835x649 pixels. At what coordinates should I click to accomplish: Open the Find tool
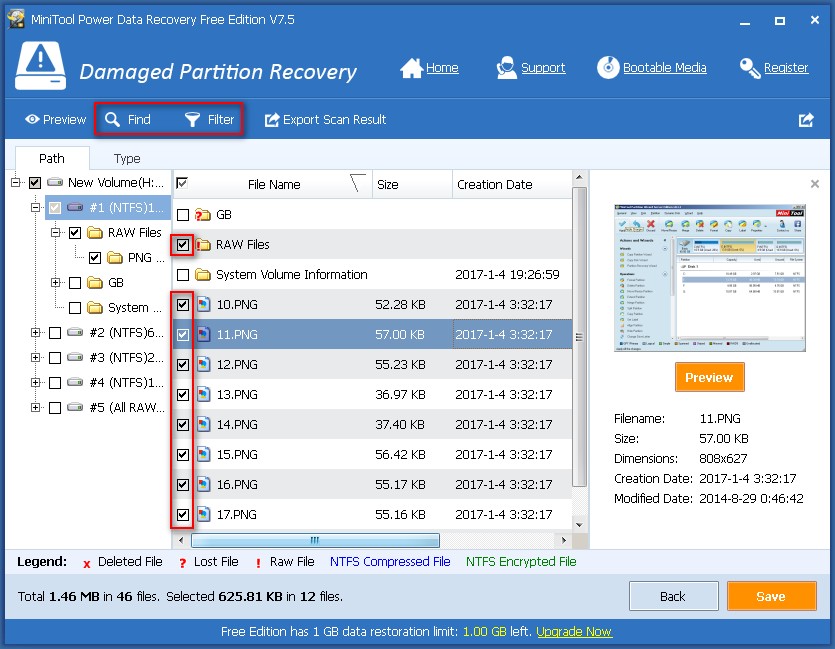coord(129,118)
